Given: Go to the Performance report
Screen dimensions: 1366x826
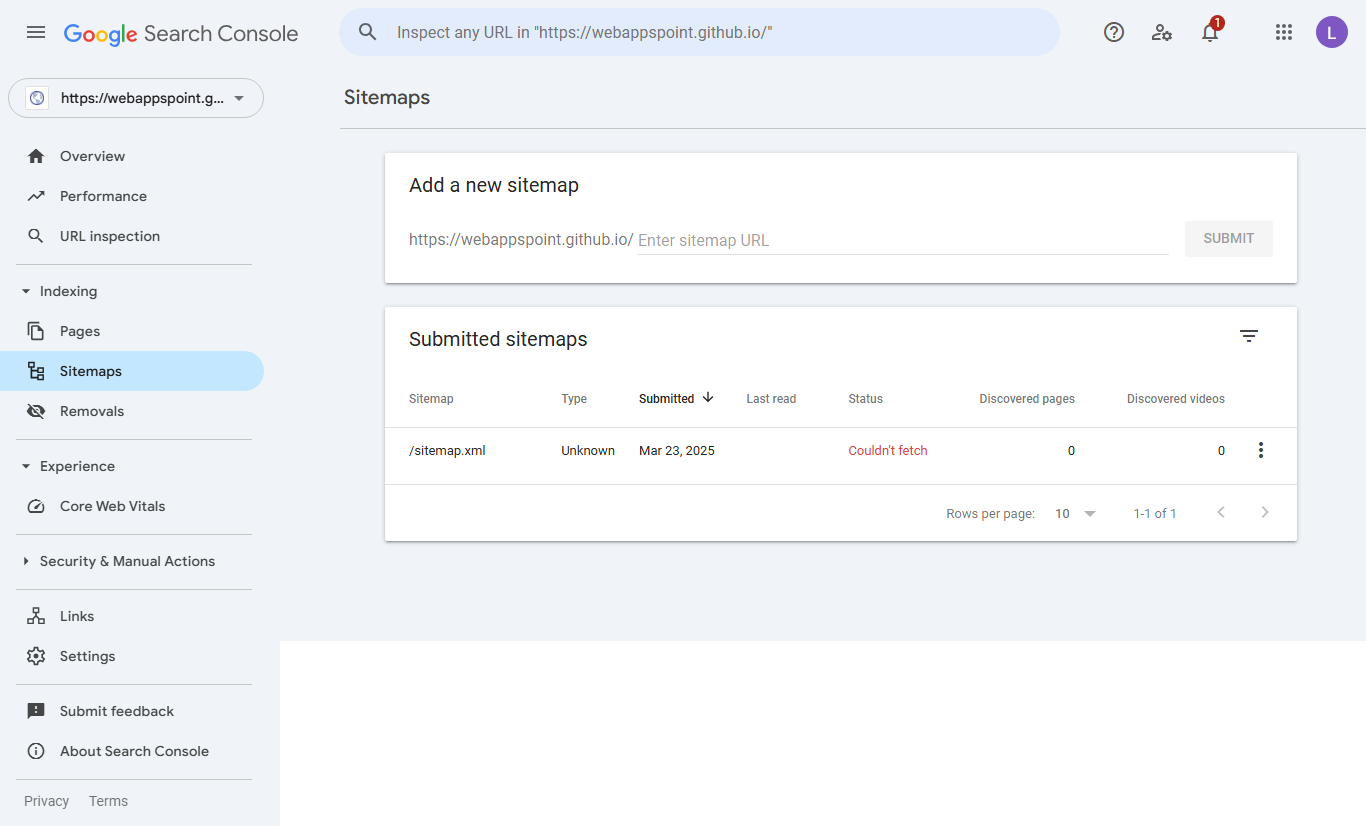Looking at the screenshot, I should pyautogui.click(x=103, y=196).
